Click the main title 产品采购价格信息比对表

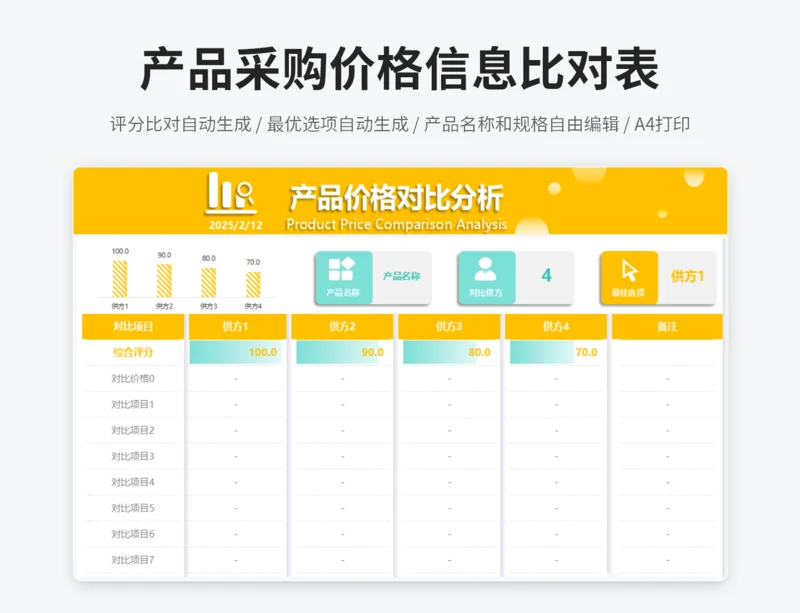coord(399,69)
